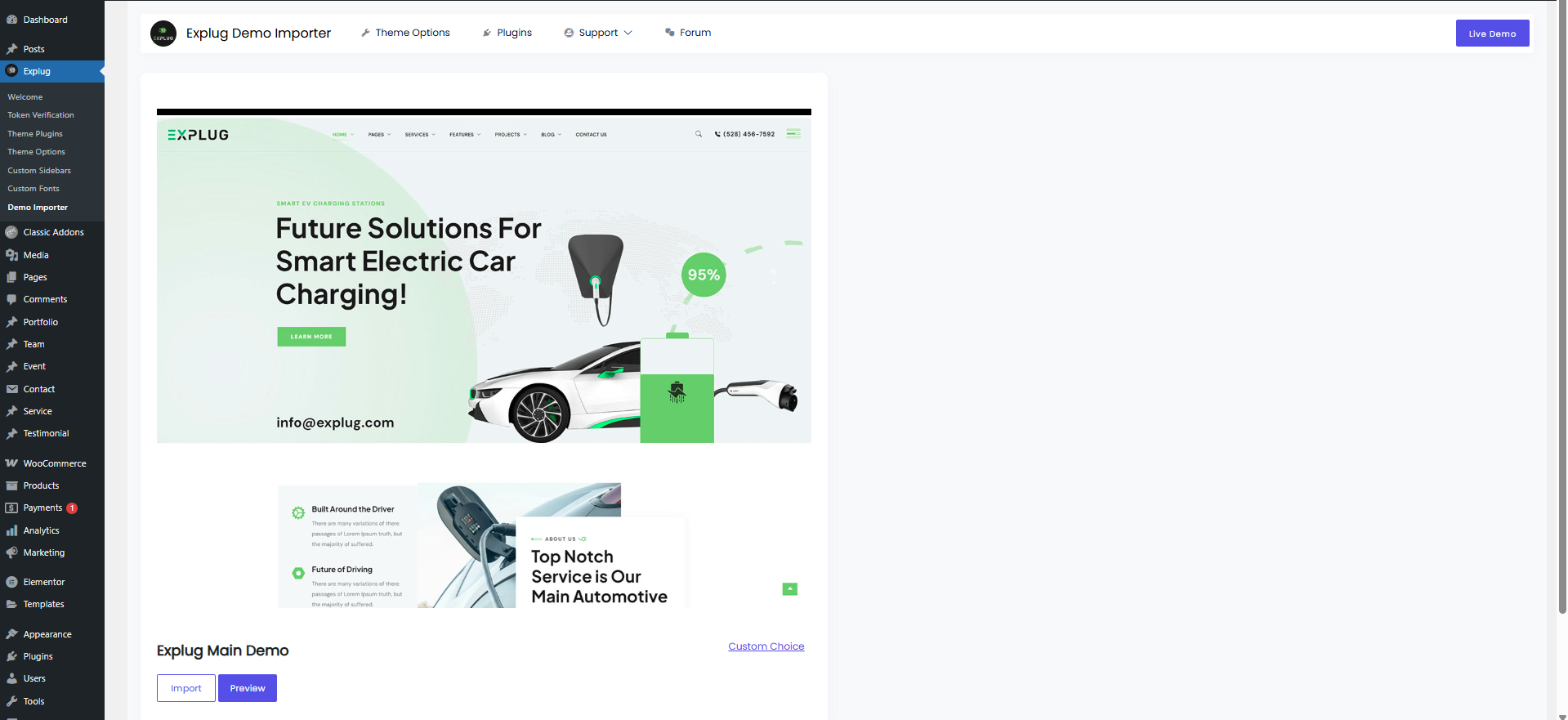Click the Media library icon
The height and width of the screenshot is (720, 1568).
pyautogui.click(x=11, y=255)
